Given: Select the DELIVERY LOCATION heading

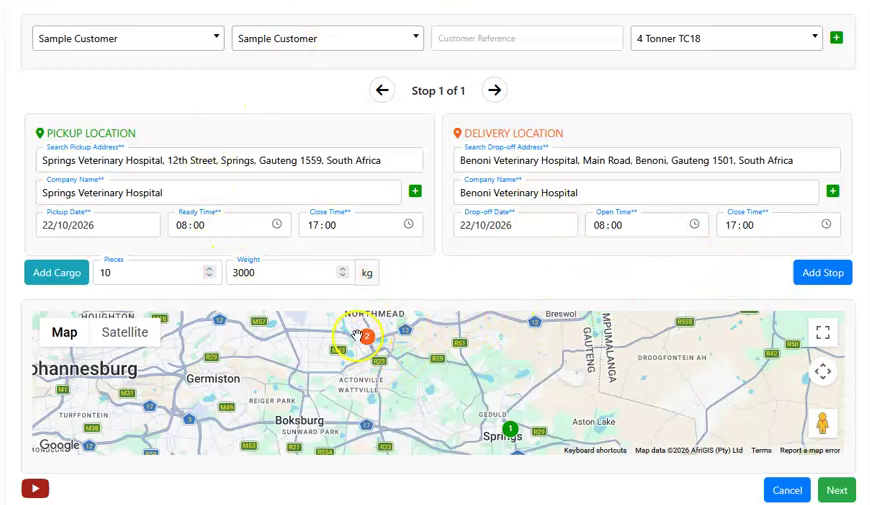Looking at the screenshot, I should [x=514, y=133].
